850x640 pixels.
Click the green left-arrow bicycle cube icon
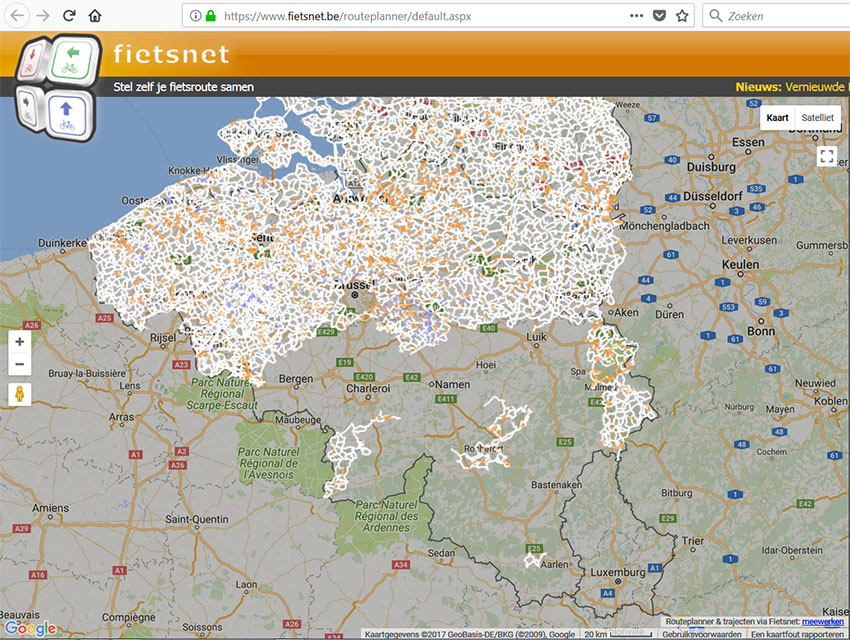[x=72, y=60]
